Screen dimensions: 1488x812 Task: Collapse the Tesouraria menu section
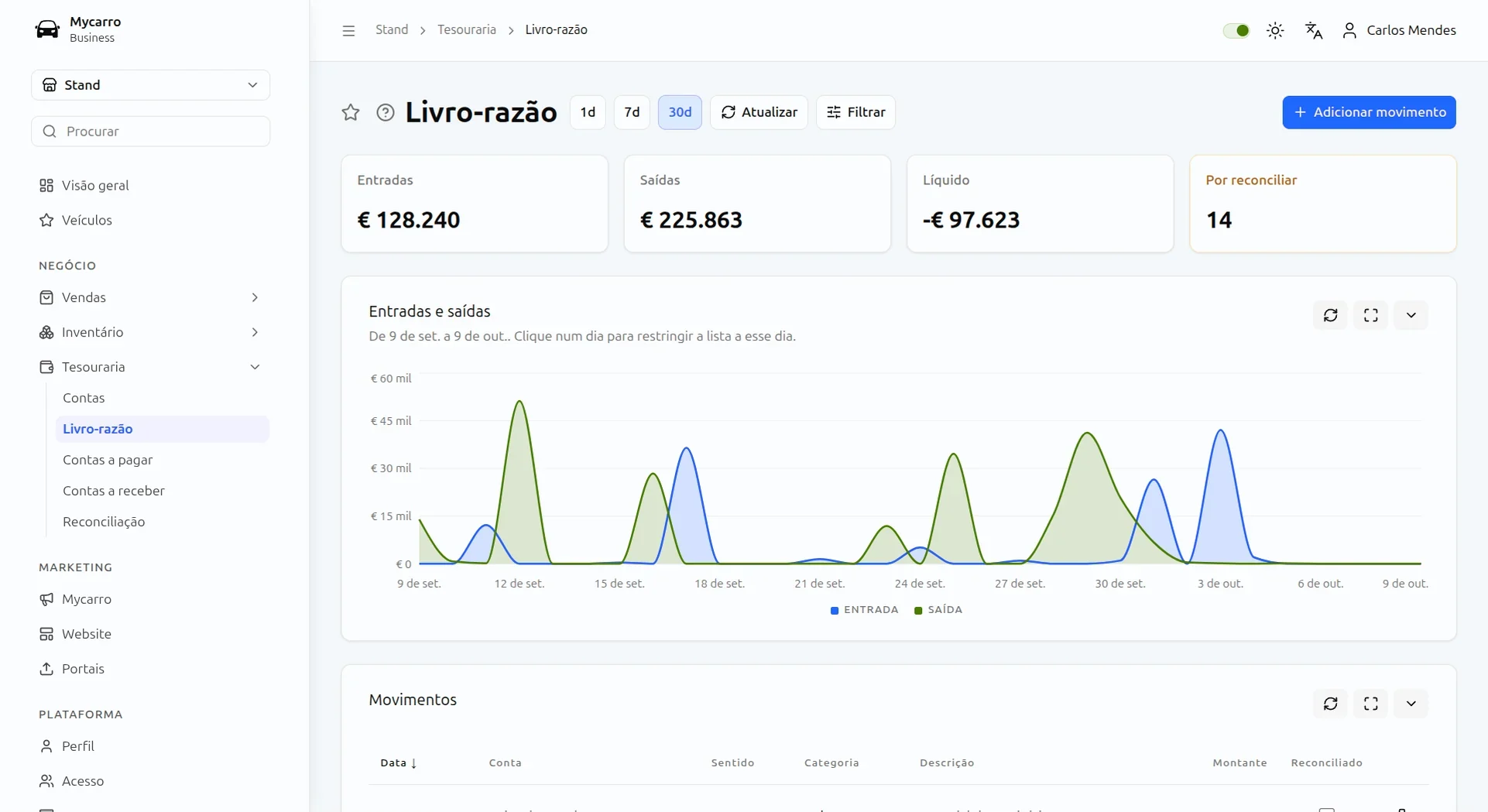(151, 367)
